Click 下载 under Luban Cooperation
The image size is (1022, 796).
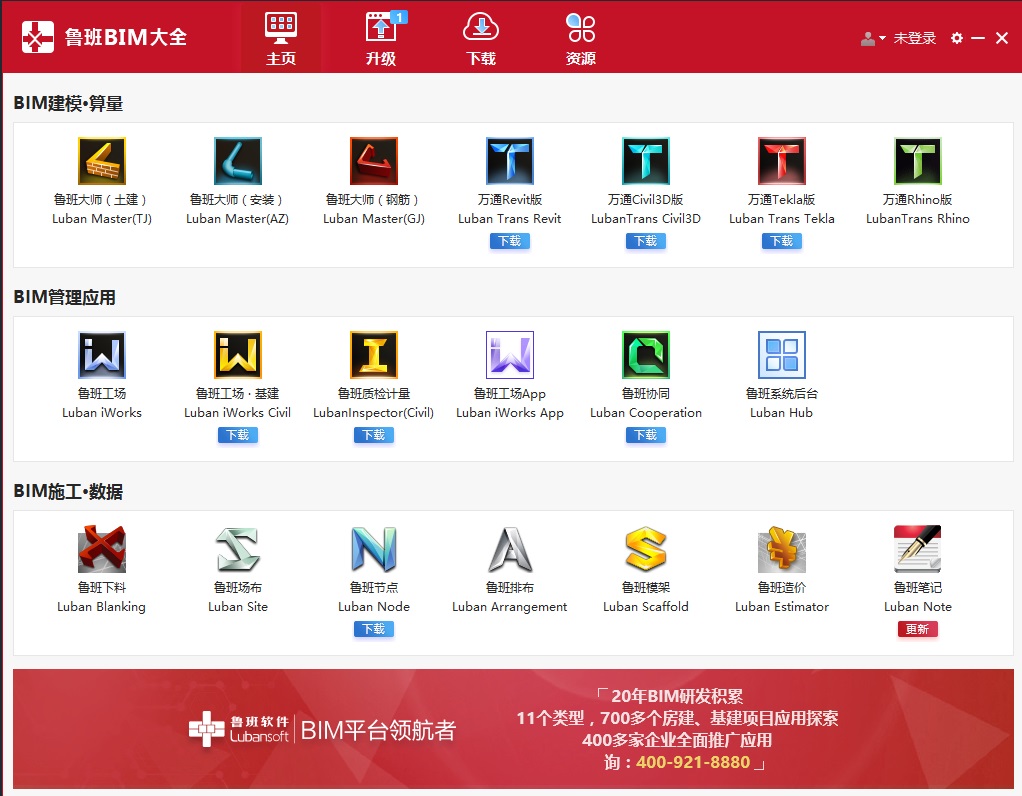click(646, 435)
